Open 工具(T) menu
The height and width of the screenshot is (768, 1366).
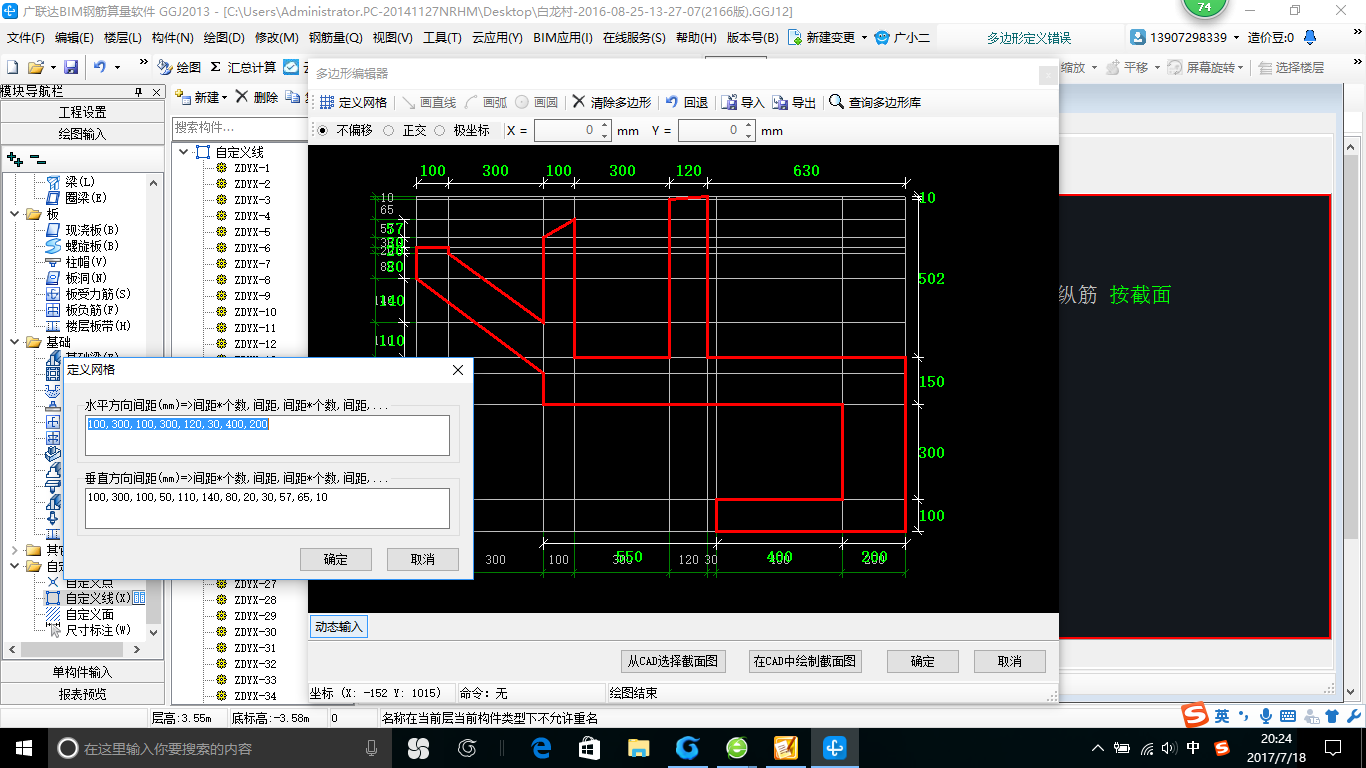pyautogui.click(x=442, y=38)
